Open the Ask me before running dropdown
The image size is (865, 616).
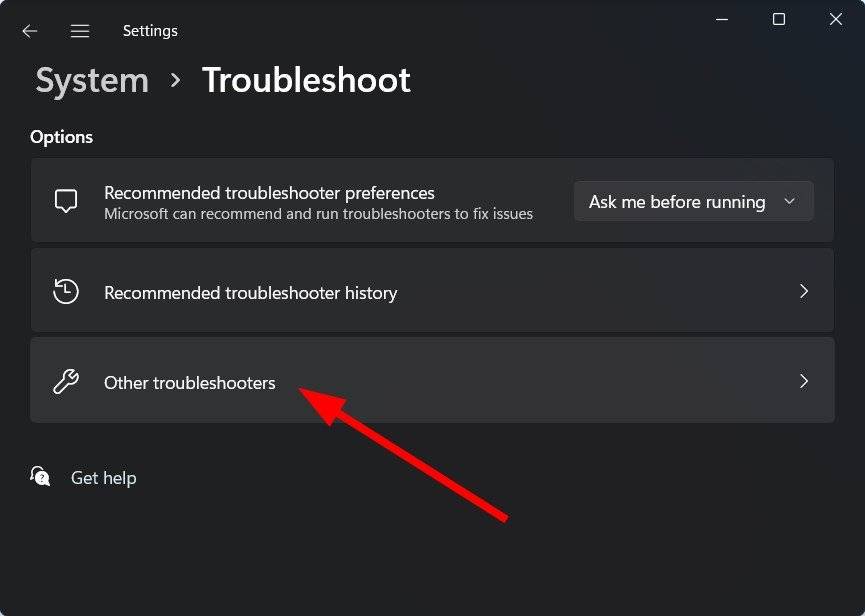693,201
